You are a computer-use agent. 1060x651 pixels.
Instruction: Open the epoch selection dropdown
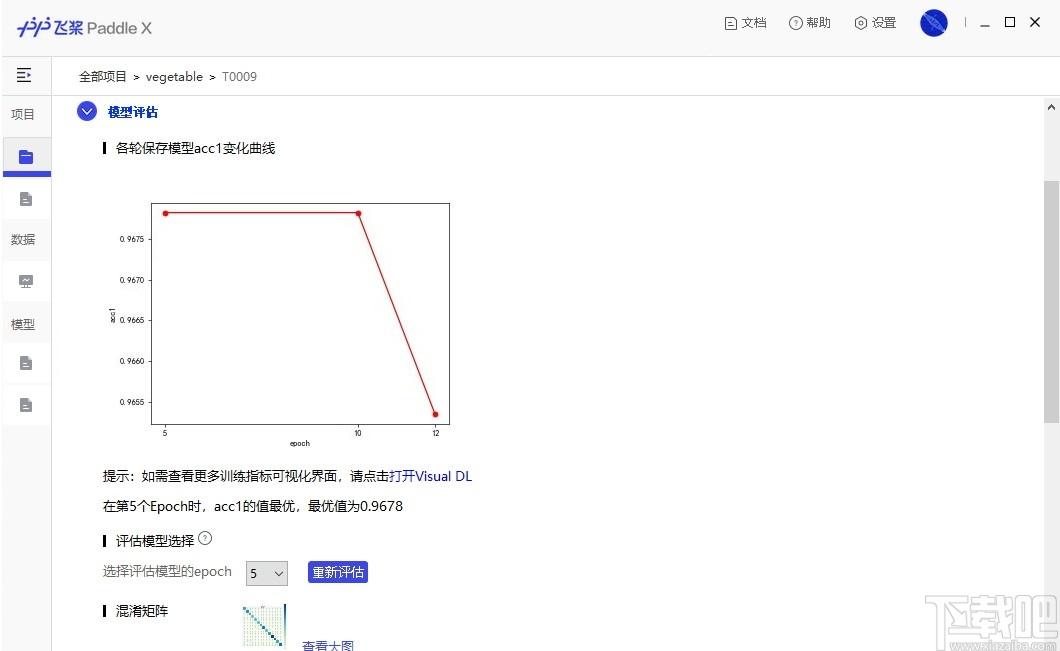(x=267, y=573)
